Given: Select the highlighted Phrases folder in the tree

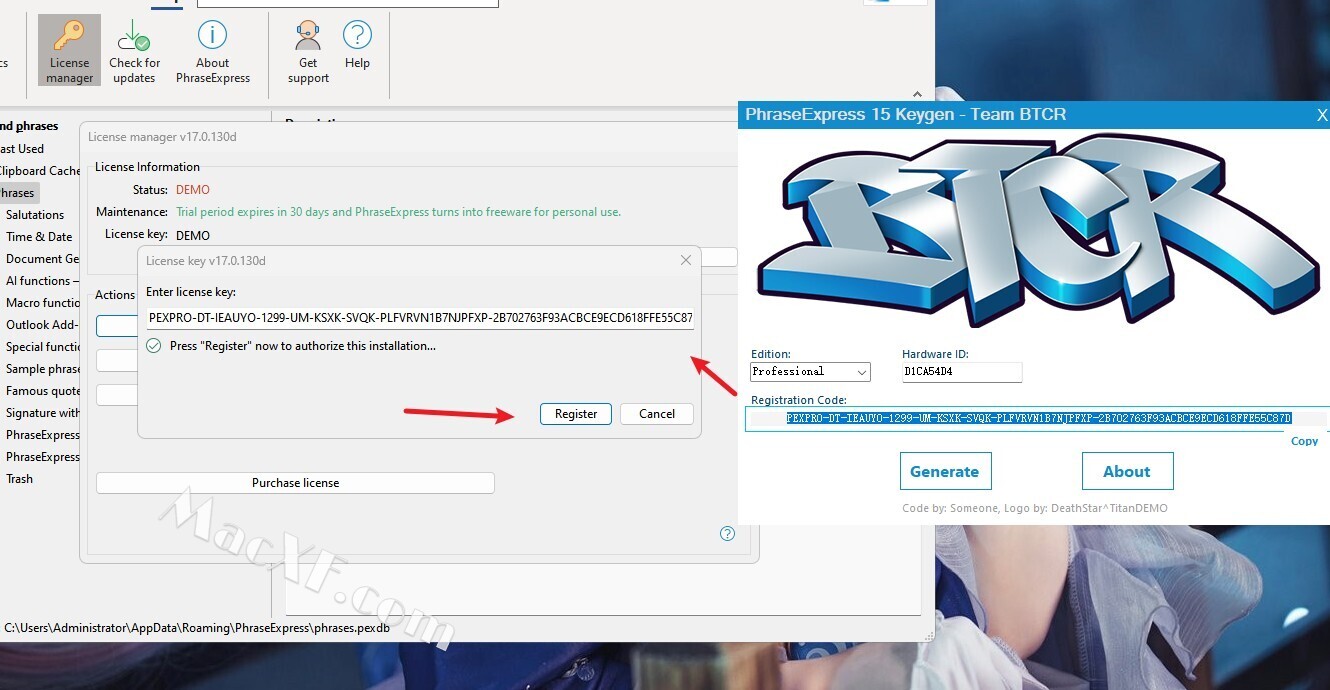Looking at the screenshot, I should [x=17, y=193].
